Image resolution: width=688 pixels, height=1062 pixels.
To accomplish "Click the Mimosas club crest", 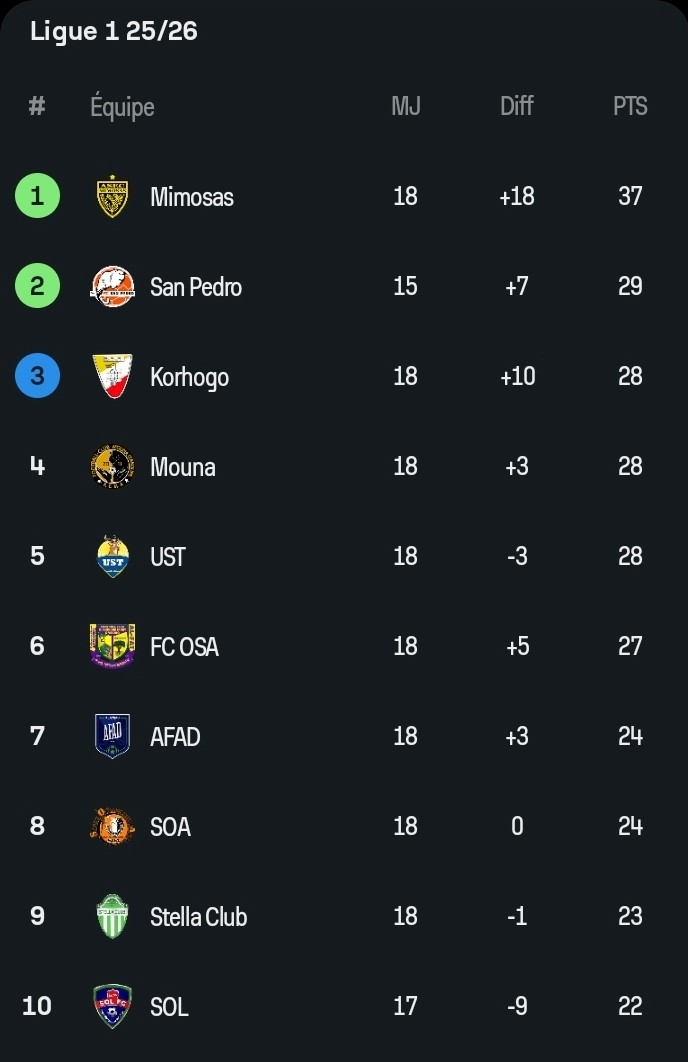I will coord(112,197).
